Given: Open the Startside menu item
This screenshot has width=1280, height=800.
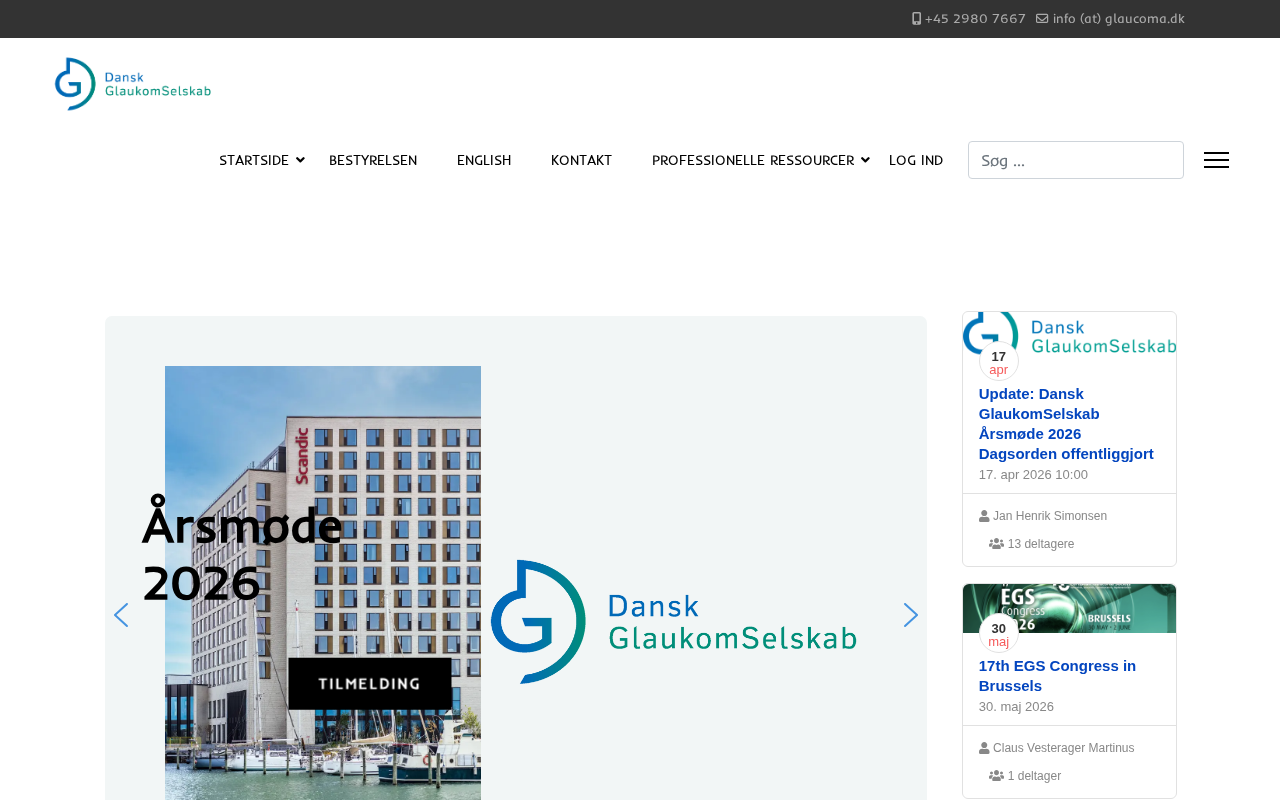Looking at the screenshot, I should pos(254,160).
